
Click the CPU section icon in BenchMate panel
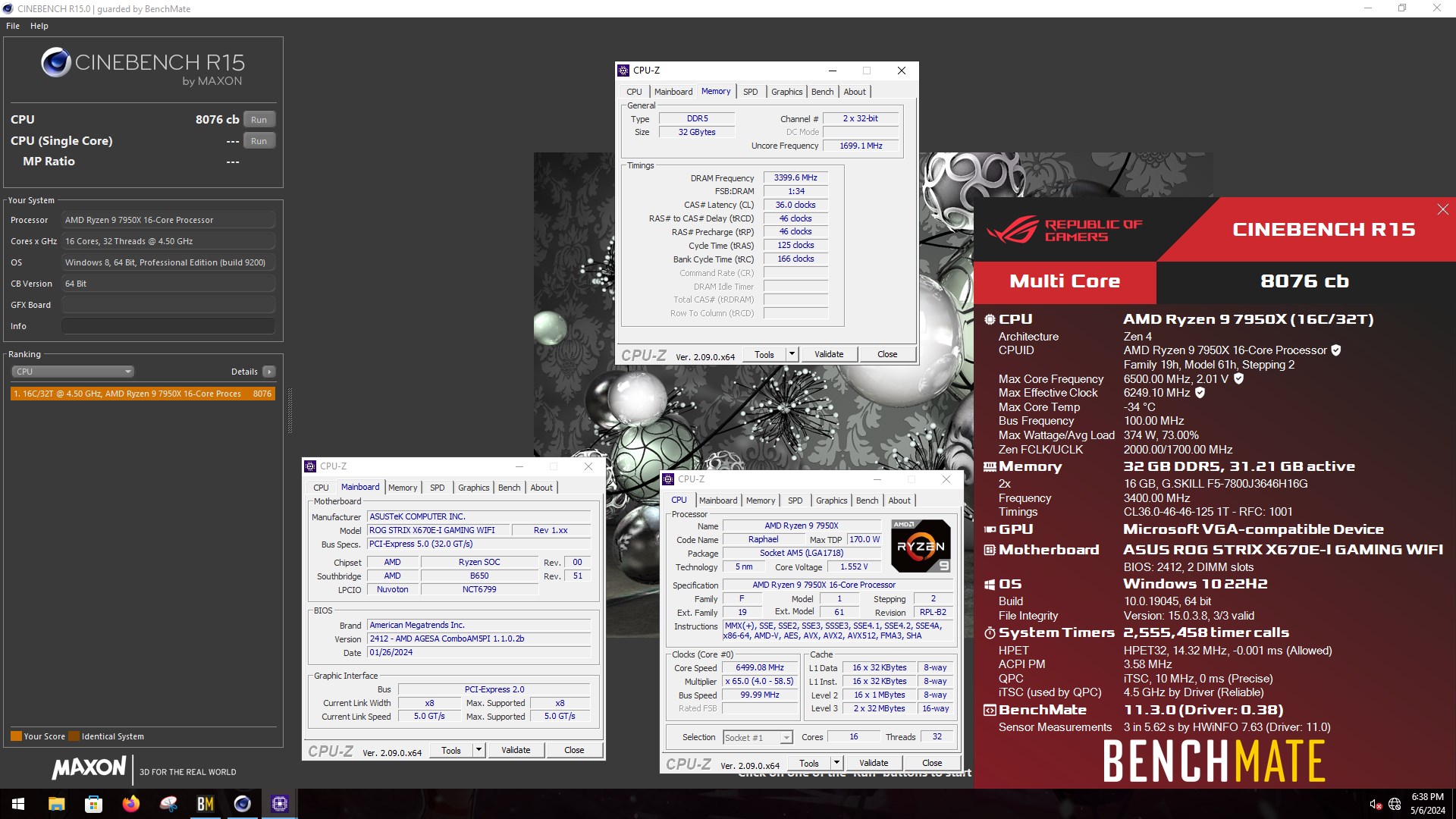(x=990, y=319)
